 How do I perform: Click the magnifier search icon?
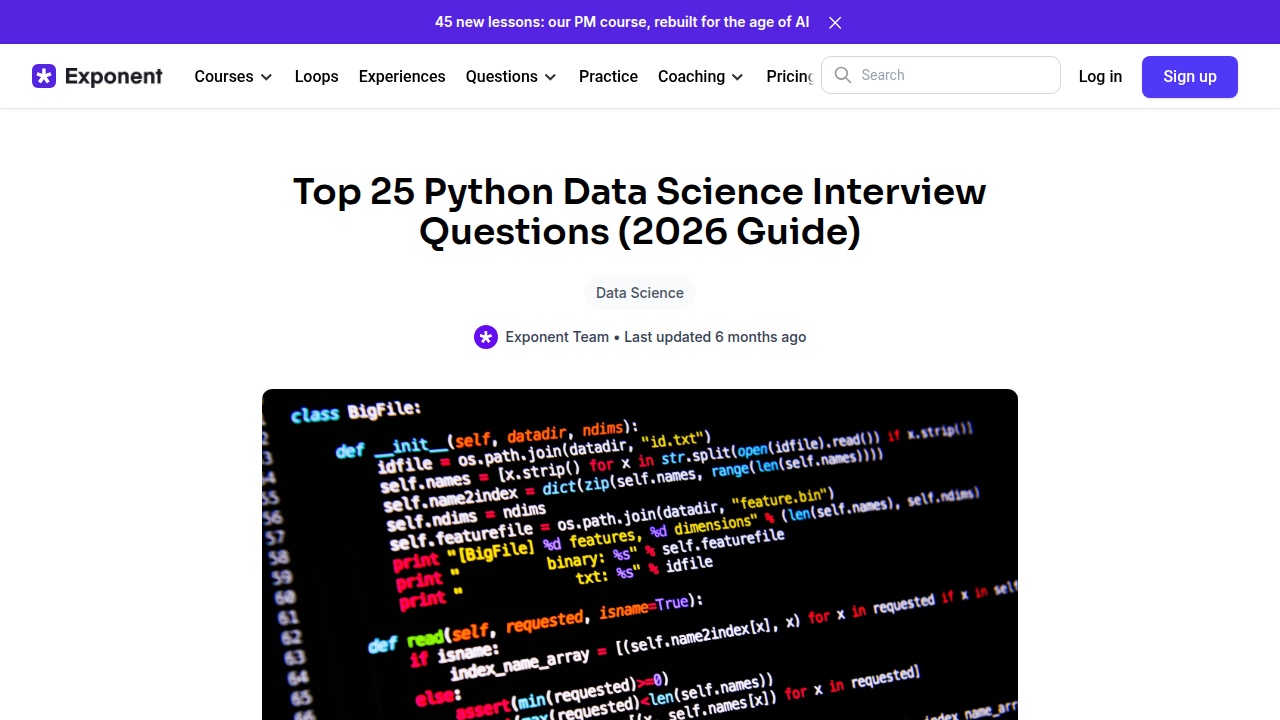(x=843, y=75)
